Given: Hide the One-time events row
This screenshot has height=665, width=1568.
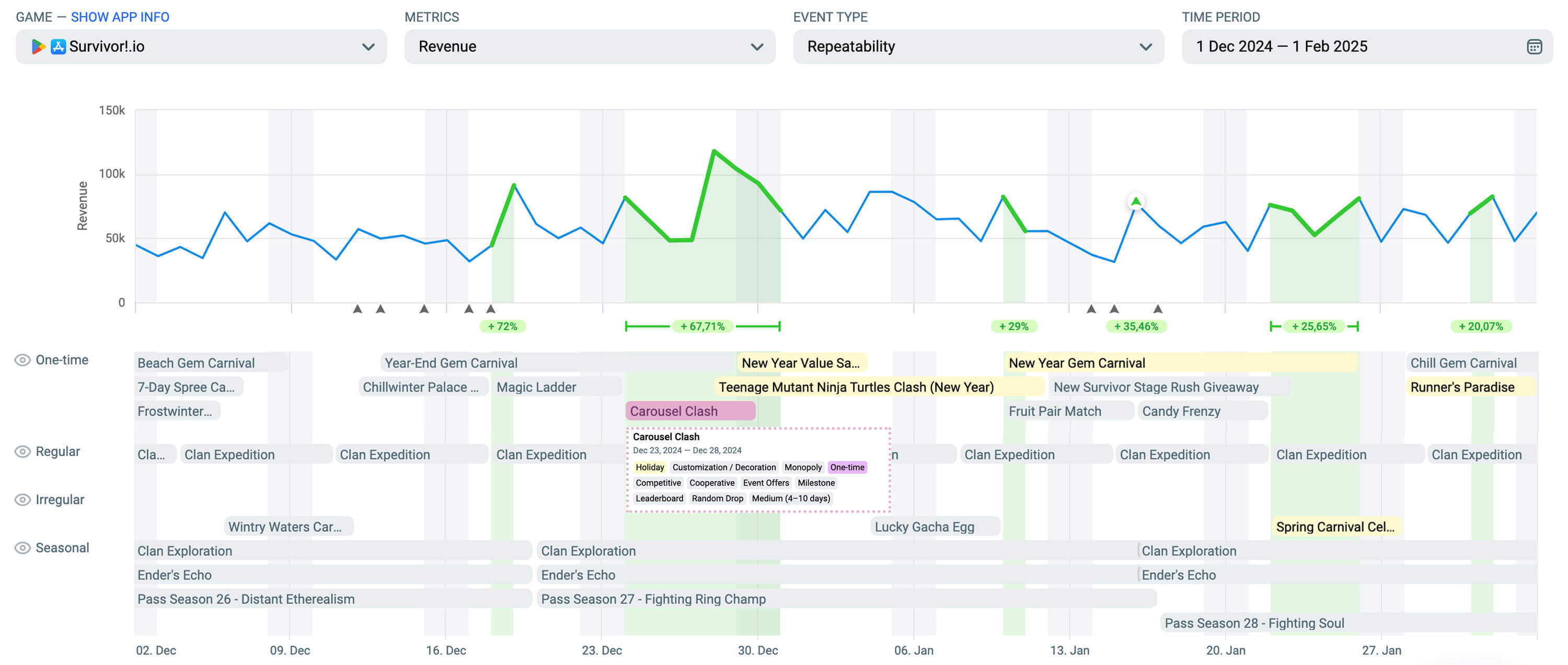Looking at the screenshot, I should pos(22,360).
